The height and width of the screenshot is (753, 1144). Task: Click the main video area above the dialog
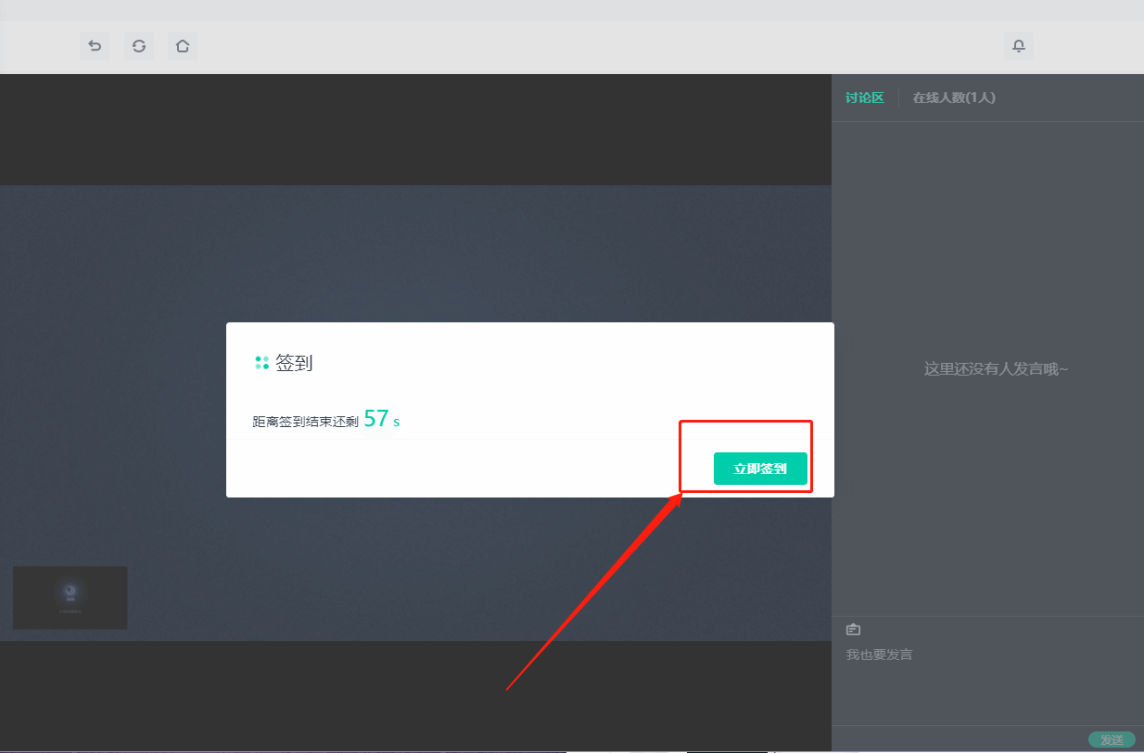coord(415,250)
